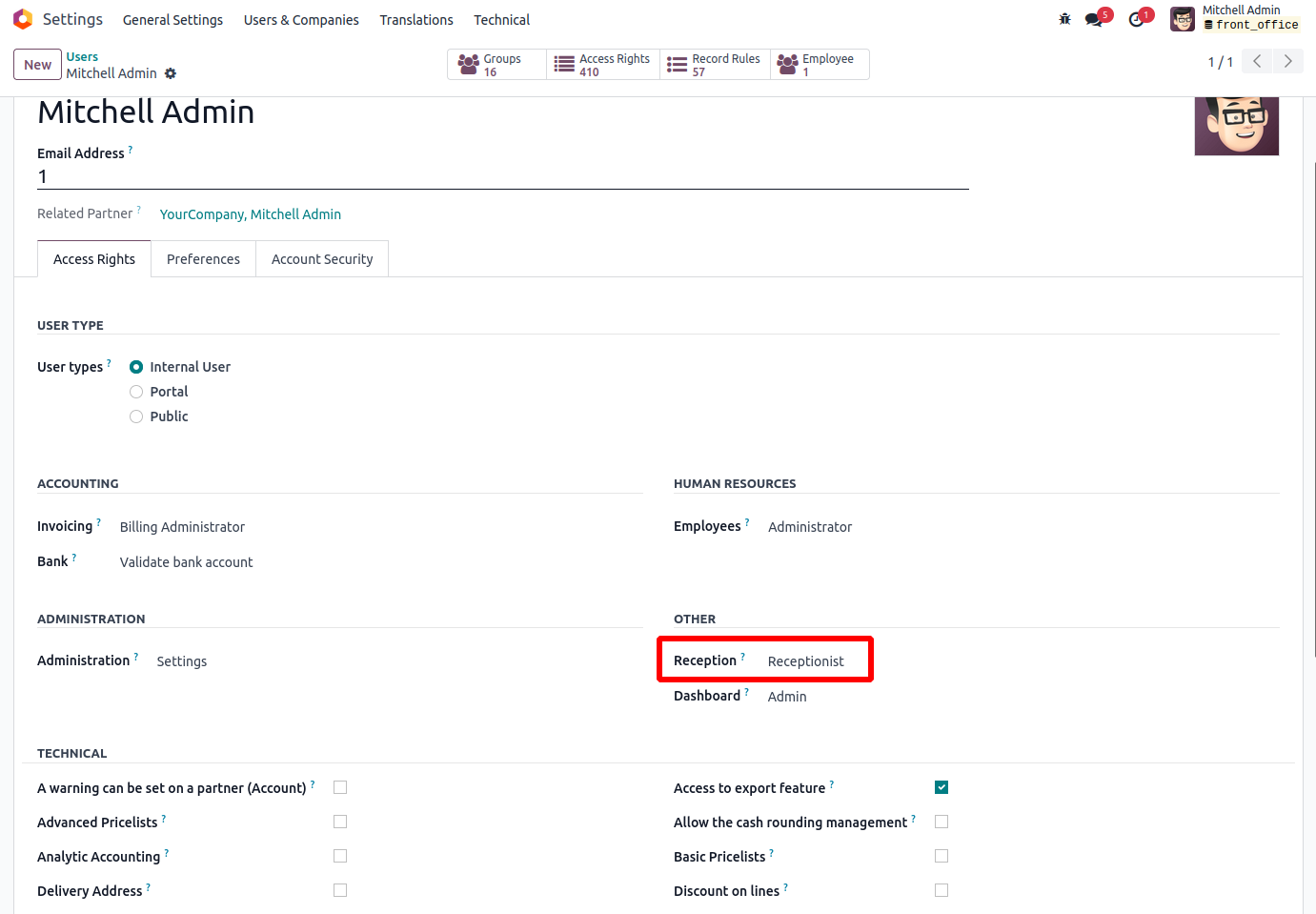Select the Public user type
Screen dimensions: 1316x914
tap(136, 416)
